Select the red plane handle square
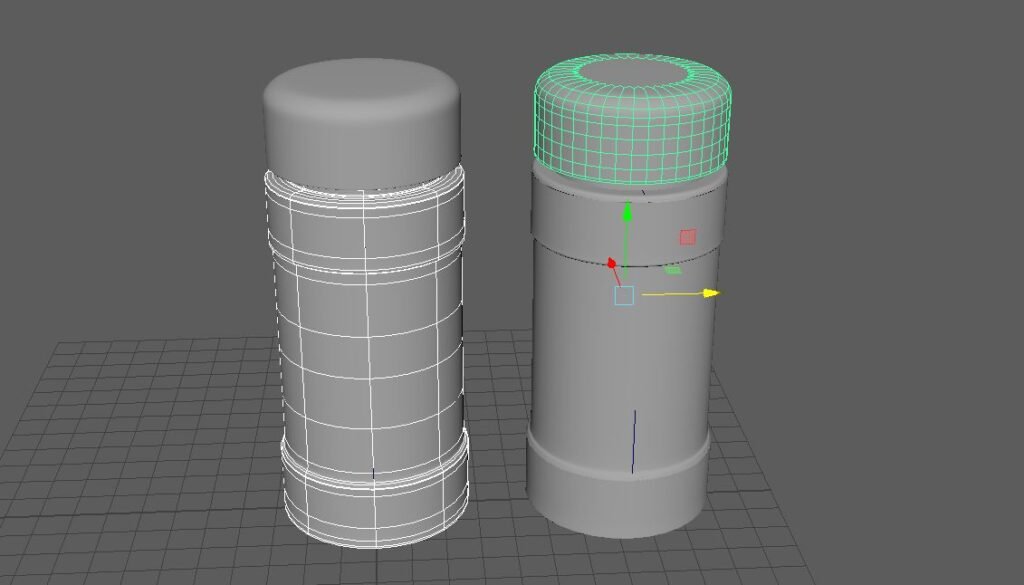Screen dimensions: 1024x585 pos(688,237)
